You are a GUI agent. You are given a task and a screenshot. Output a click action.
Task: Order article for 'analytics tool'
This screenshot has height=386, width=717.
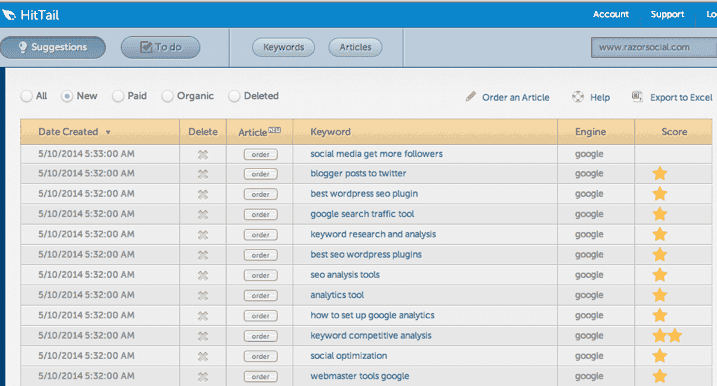tap(261, 296)
